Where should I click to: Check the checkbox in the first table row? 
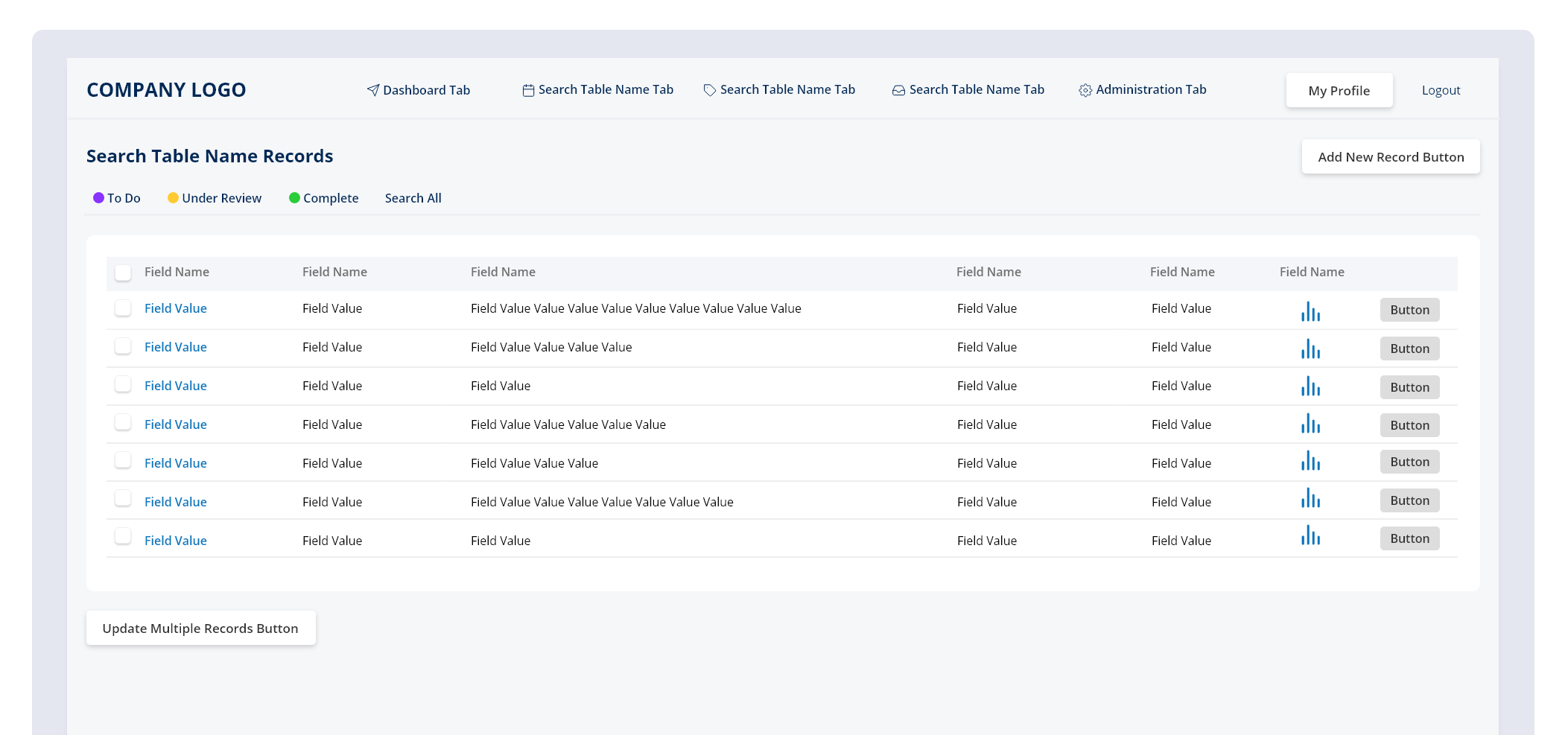point(123,308)
